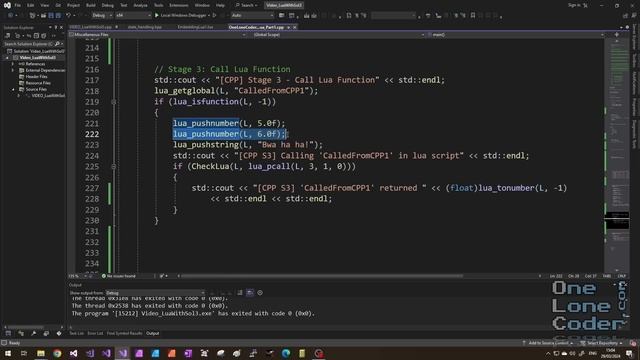Click the split editor plus icon
This screenshot has width=640, height=360.
[x=616, y=35]
